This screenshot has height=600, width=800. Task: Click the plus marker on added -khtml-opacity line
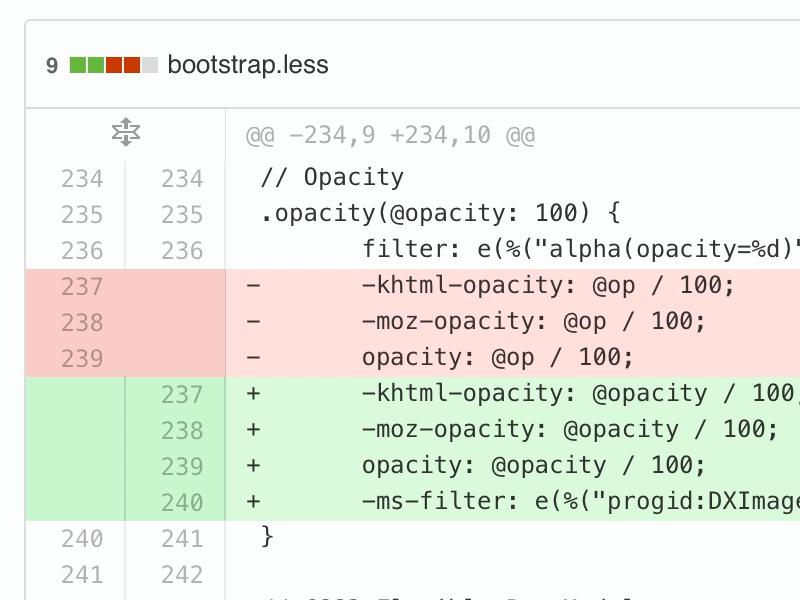click(253, 395)
